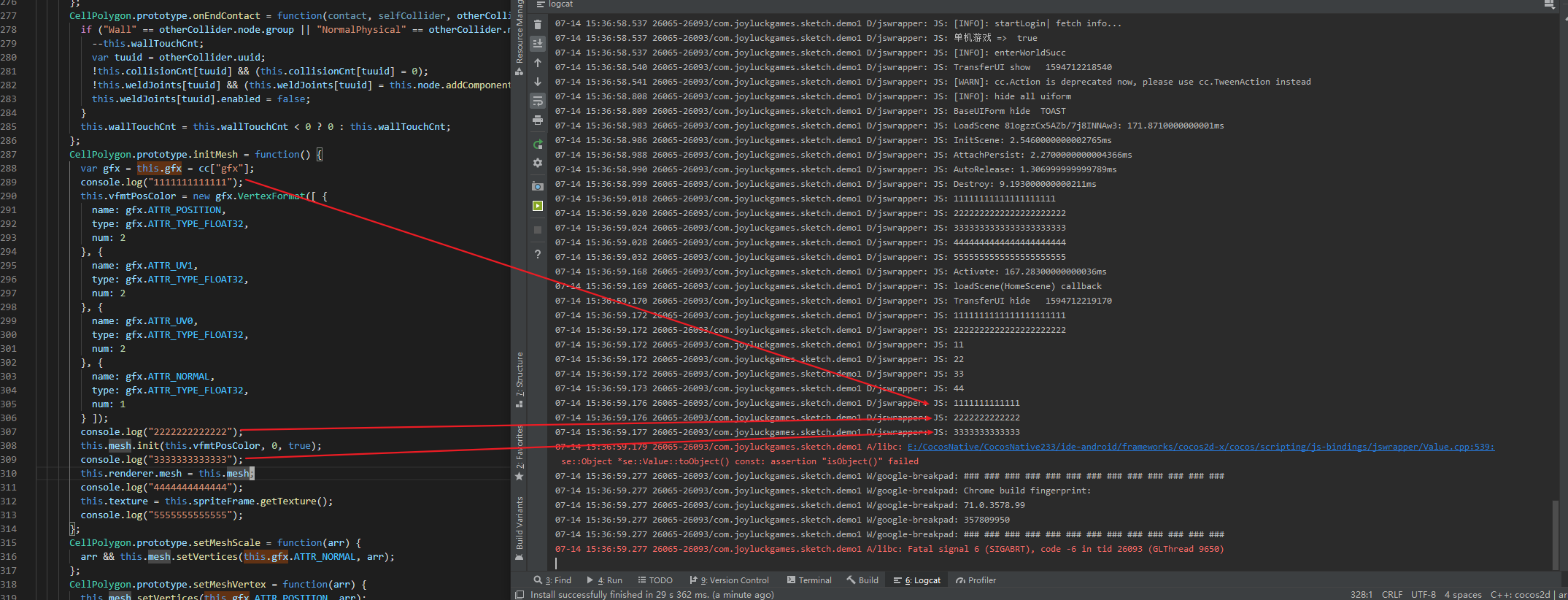Click the 'this.renderer.mesh = this.mesh' code line
This screenshot has height=600, width=1568.
(x=167, y=474)
